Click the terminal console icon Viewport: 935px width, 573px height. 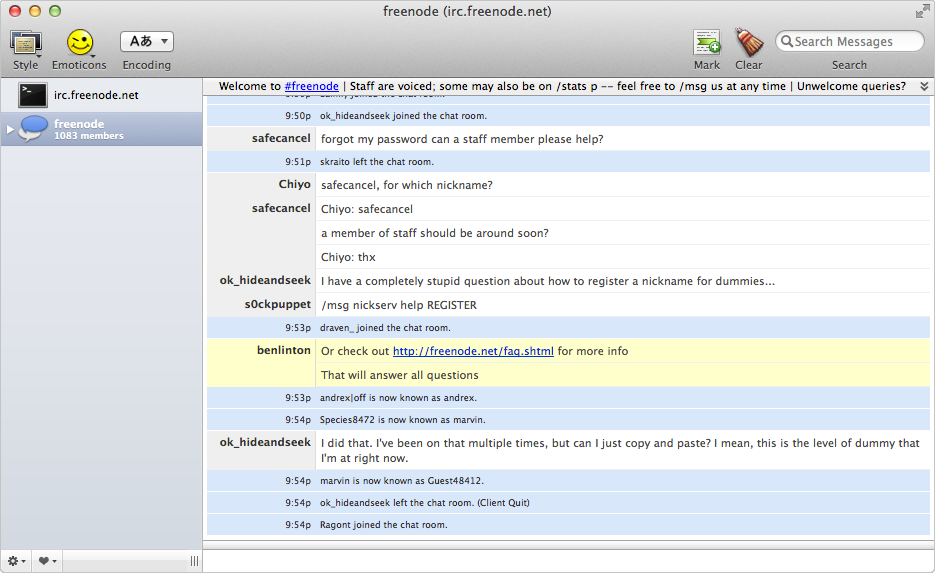click(32, 95)
